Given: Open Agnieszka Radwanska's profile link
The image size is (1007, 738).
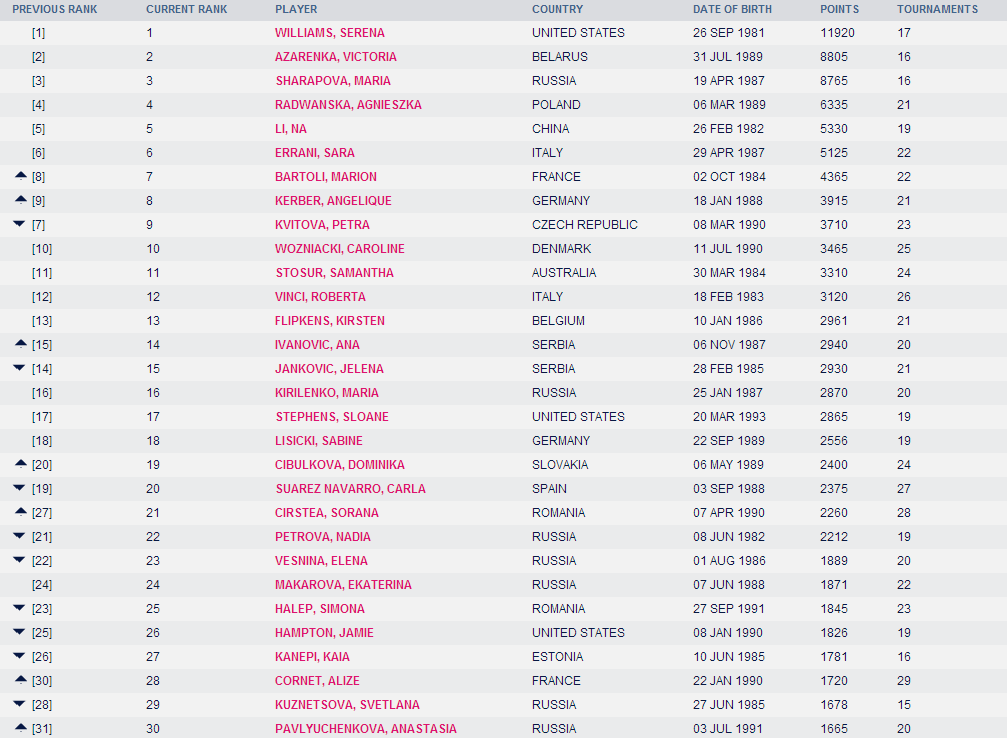Looking at the screenshot, I should tap(348, 105).
